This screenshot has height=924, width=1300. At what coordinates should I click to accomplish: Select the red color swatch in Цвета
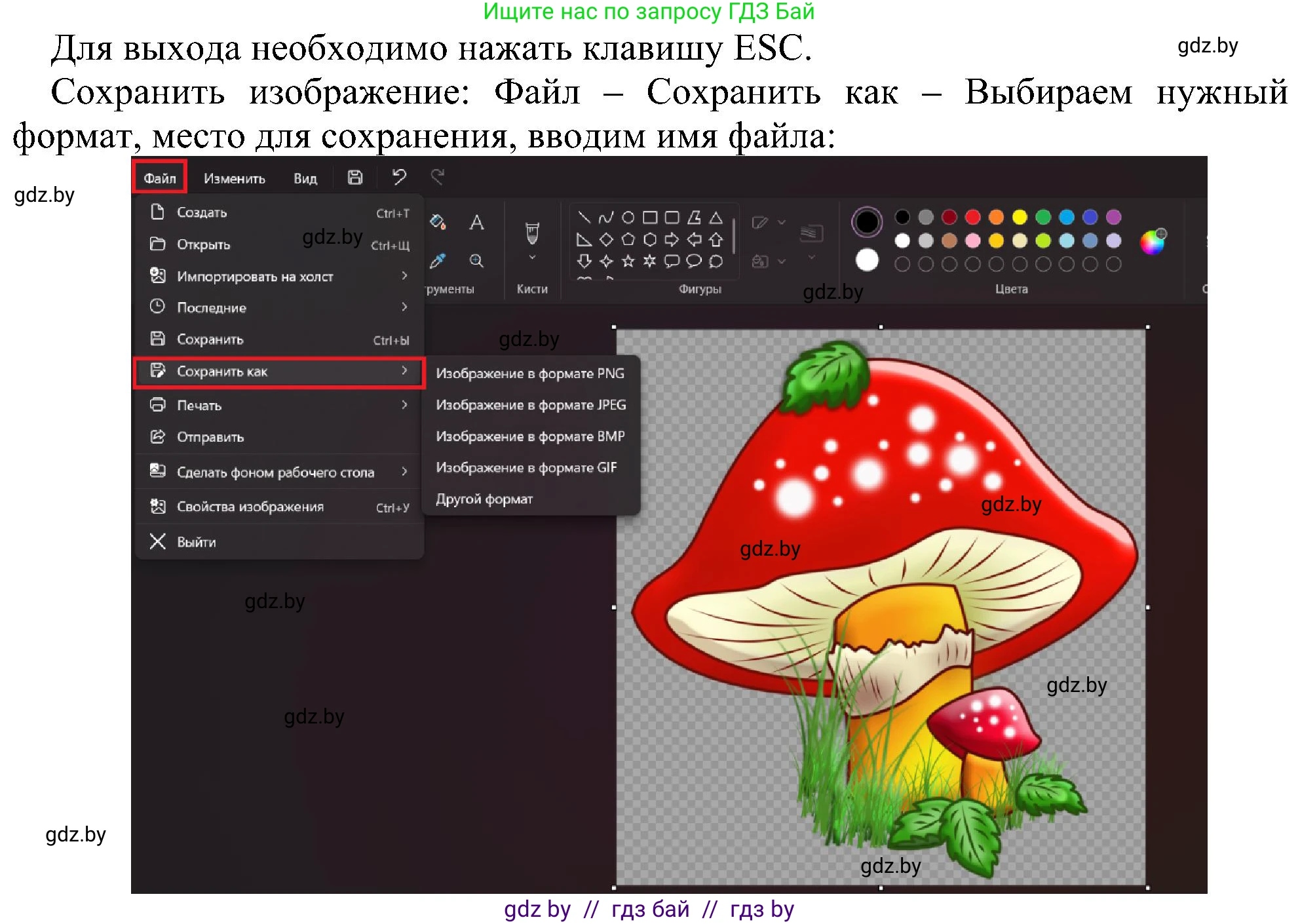(972, 218)
